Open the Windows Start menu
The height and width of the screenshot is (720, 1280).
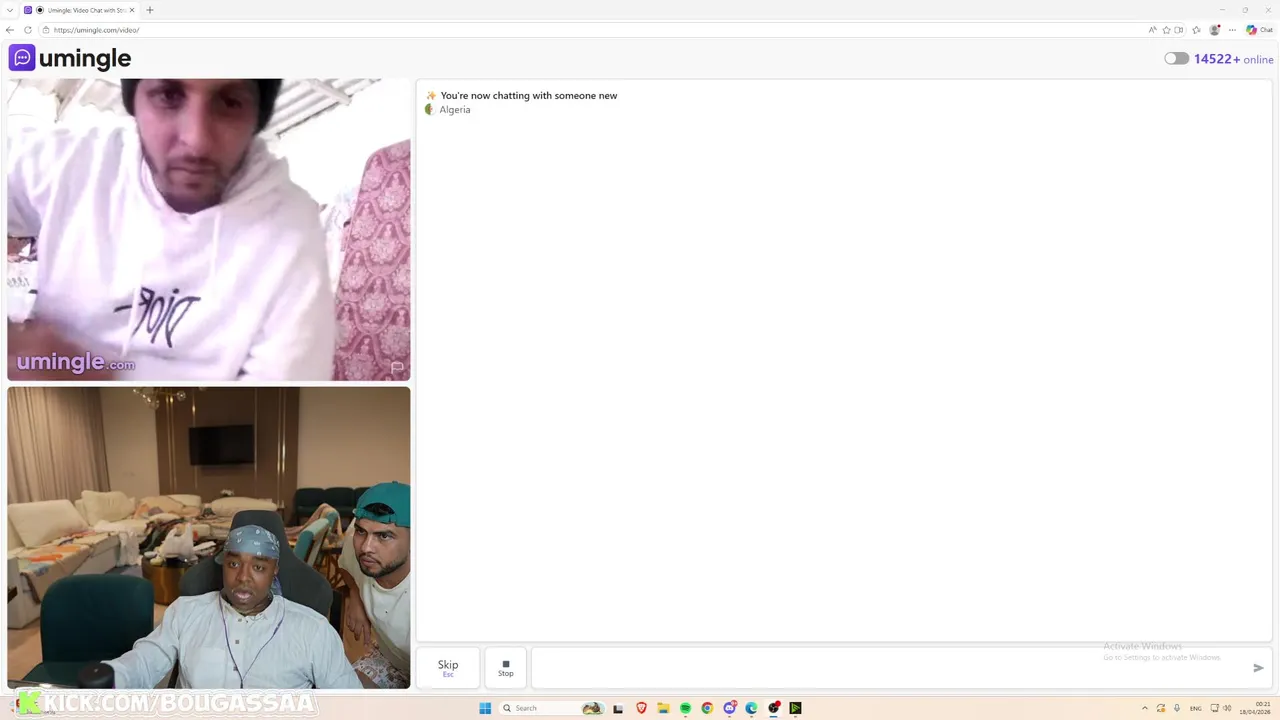(x=485, y=708)
